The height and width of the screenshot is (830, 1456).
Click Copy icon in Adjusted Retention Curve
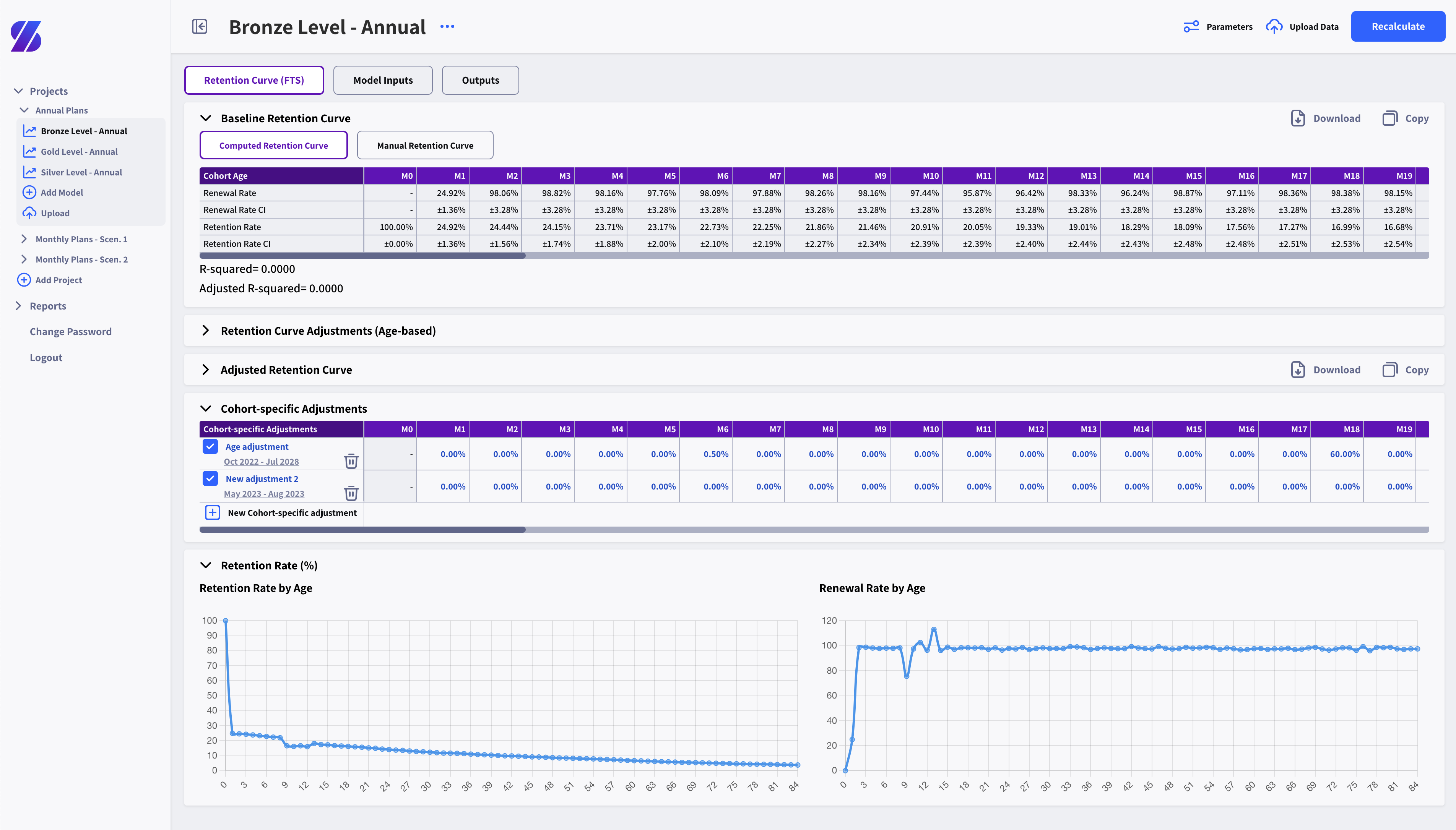coord(1390,370)
